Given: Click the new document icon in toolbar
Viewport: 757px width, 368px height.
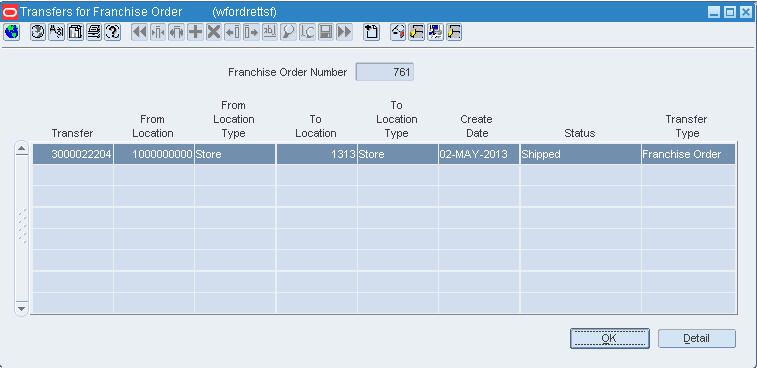Looking at the screenshot, I should pos(371,32).
